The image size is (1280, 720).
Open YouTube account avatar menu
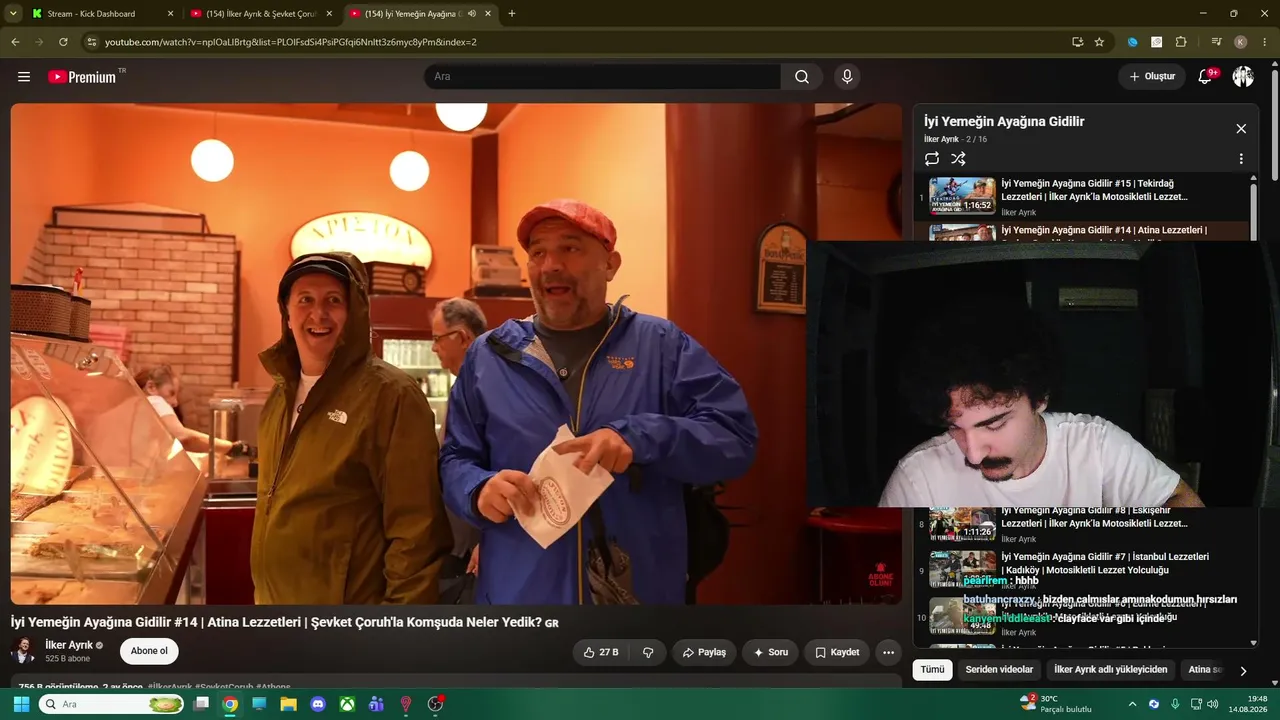(1243, 77)
